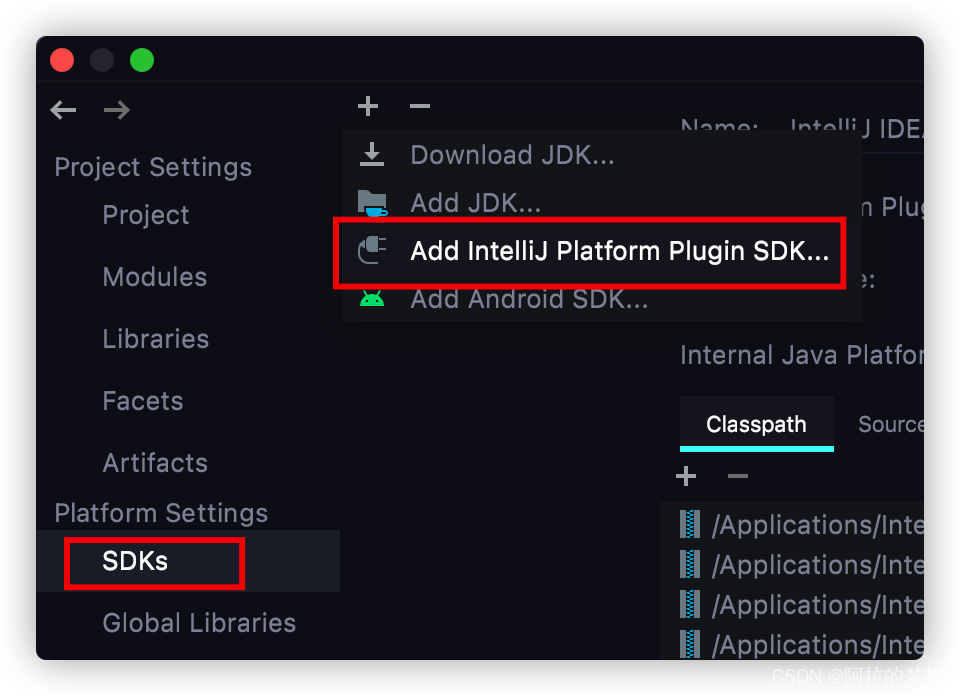Open the Artifacts settings page
This screenshot has height=696, width=960.
[x=155, y=463]
